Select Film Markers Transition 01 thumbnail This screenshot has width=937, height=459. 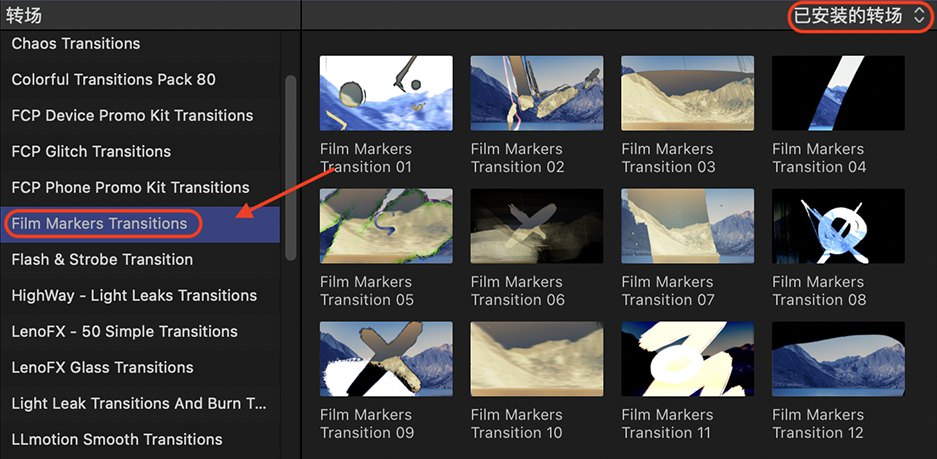click(386, 93)
